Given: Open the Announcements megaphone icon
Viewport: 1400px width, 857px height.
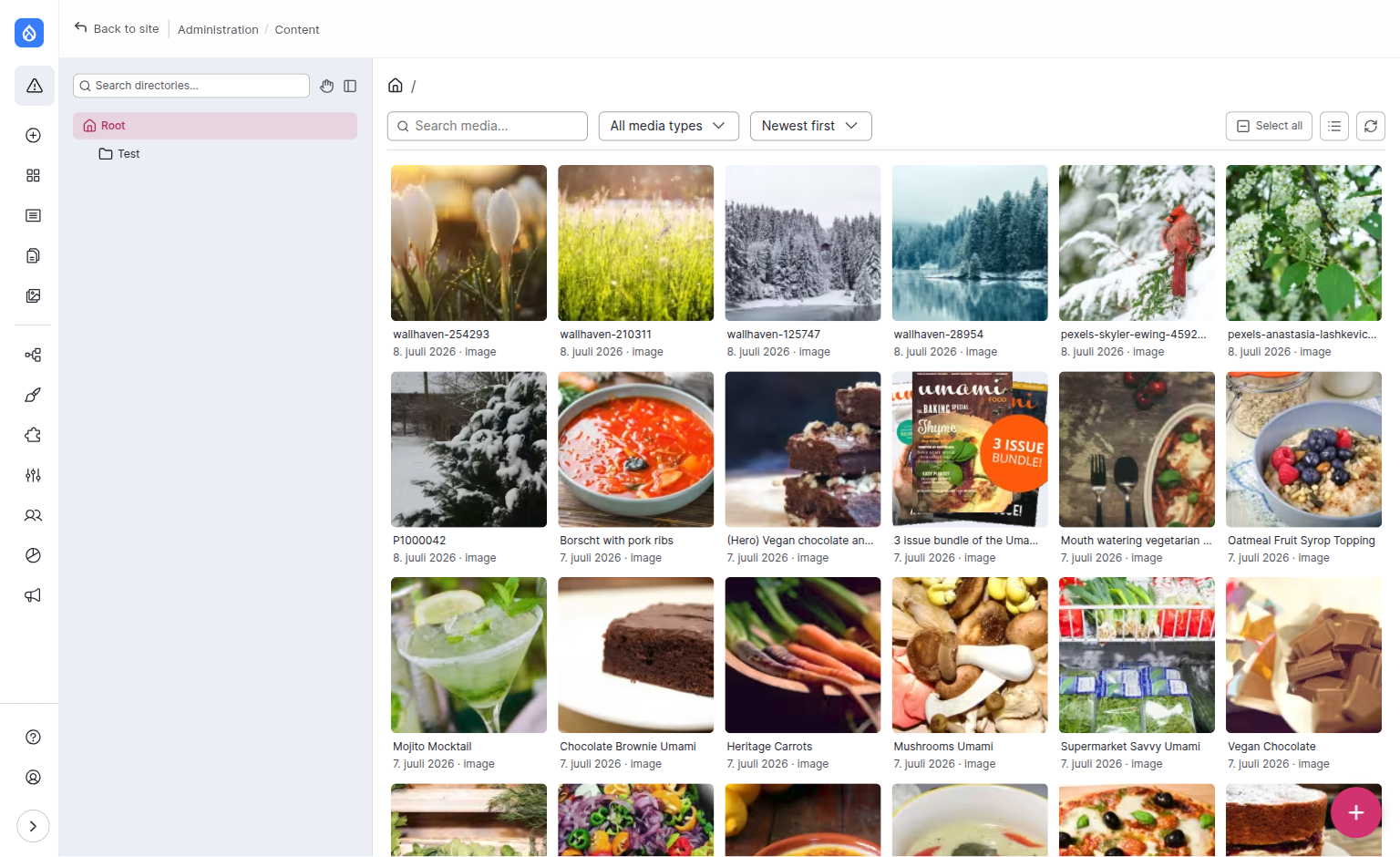Looking at the screenshot, I should point(34,595).
